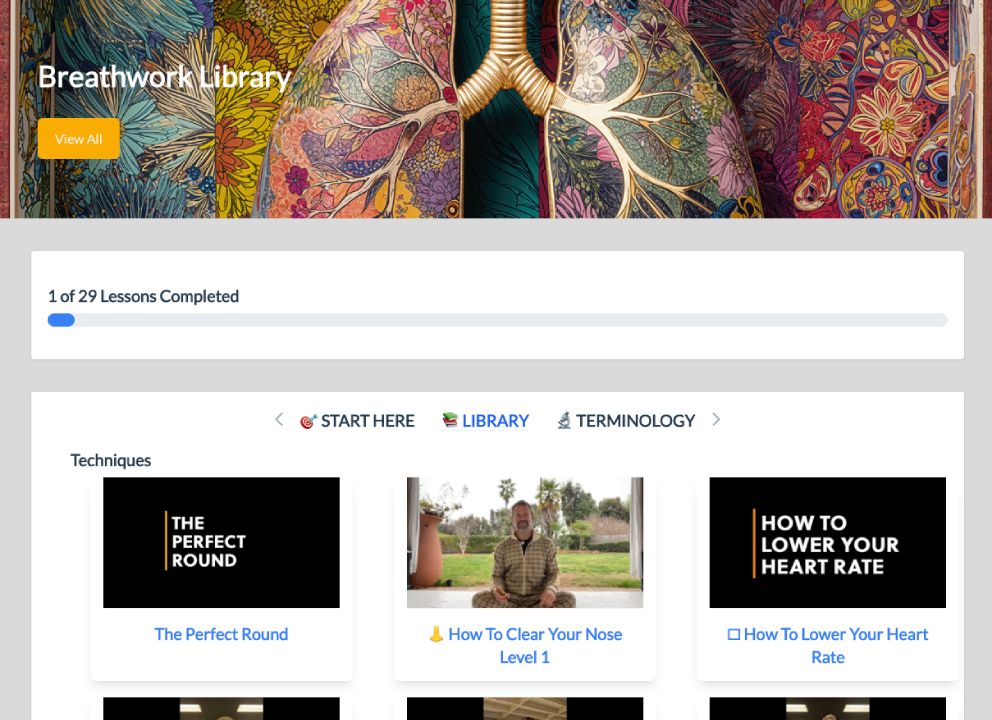992x720 pixels.
Task: Click the seated man video thumbnail
Action: coord(525,542)
